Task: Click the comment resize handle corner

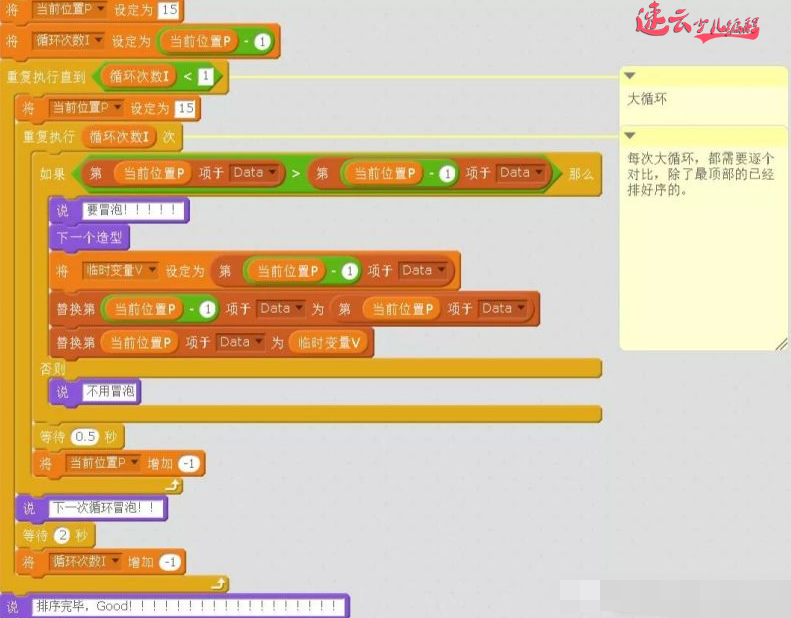Action: [x=779, y=343]
